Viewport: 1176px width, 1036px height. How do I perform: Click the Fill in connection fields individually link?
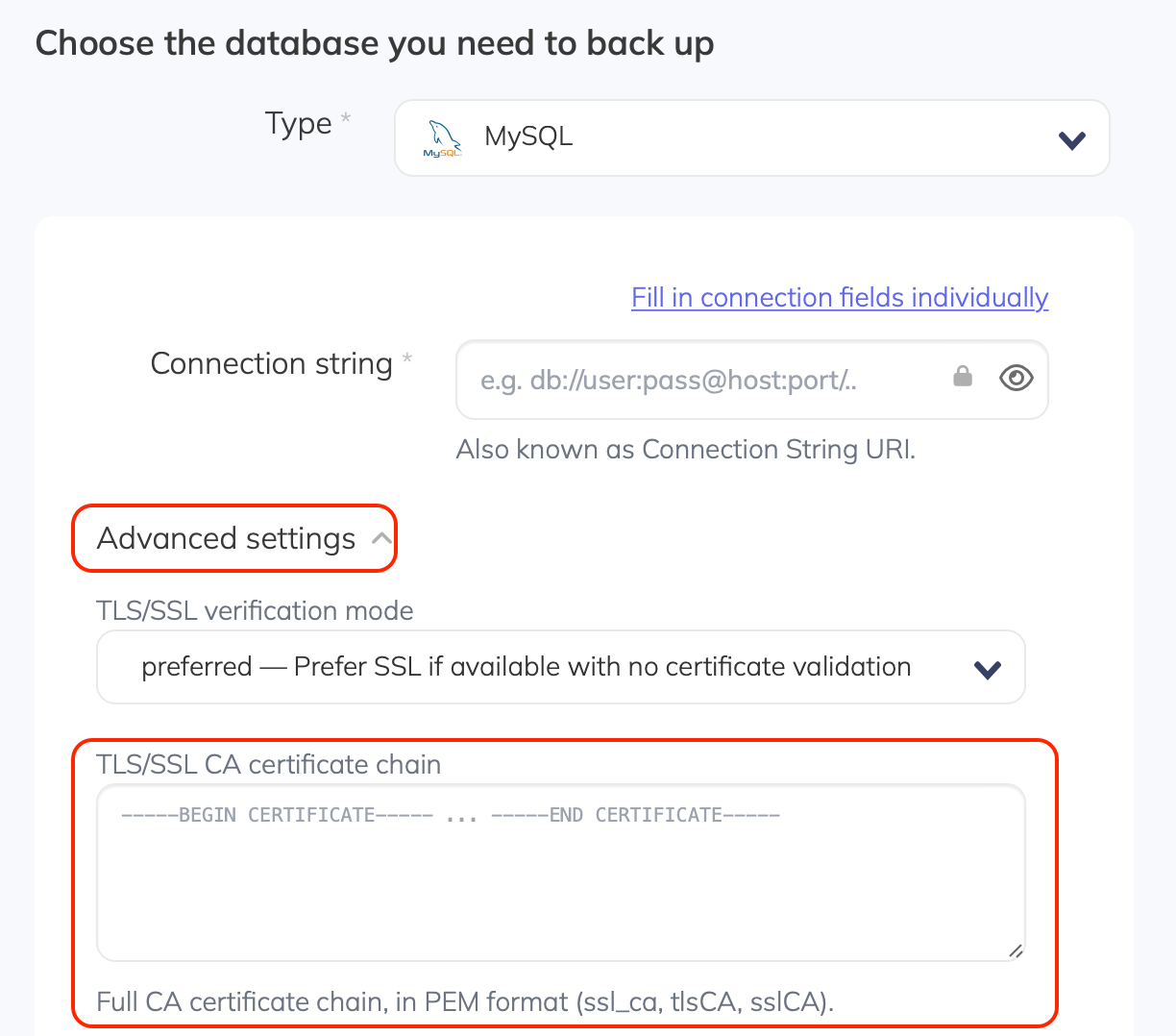(x=839, y=297)
